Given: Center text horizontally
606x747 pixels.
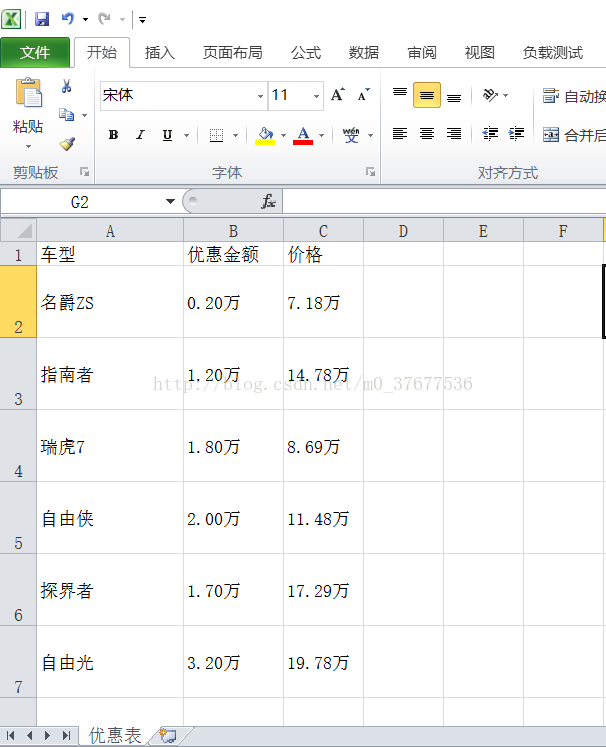Looking at the screenshot, I should pyautogui.click(x=427, y=134).
